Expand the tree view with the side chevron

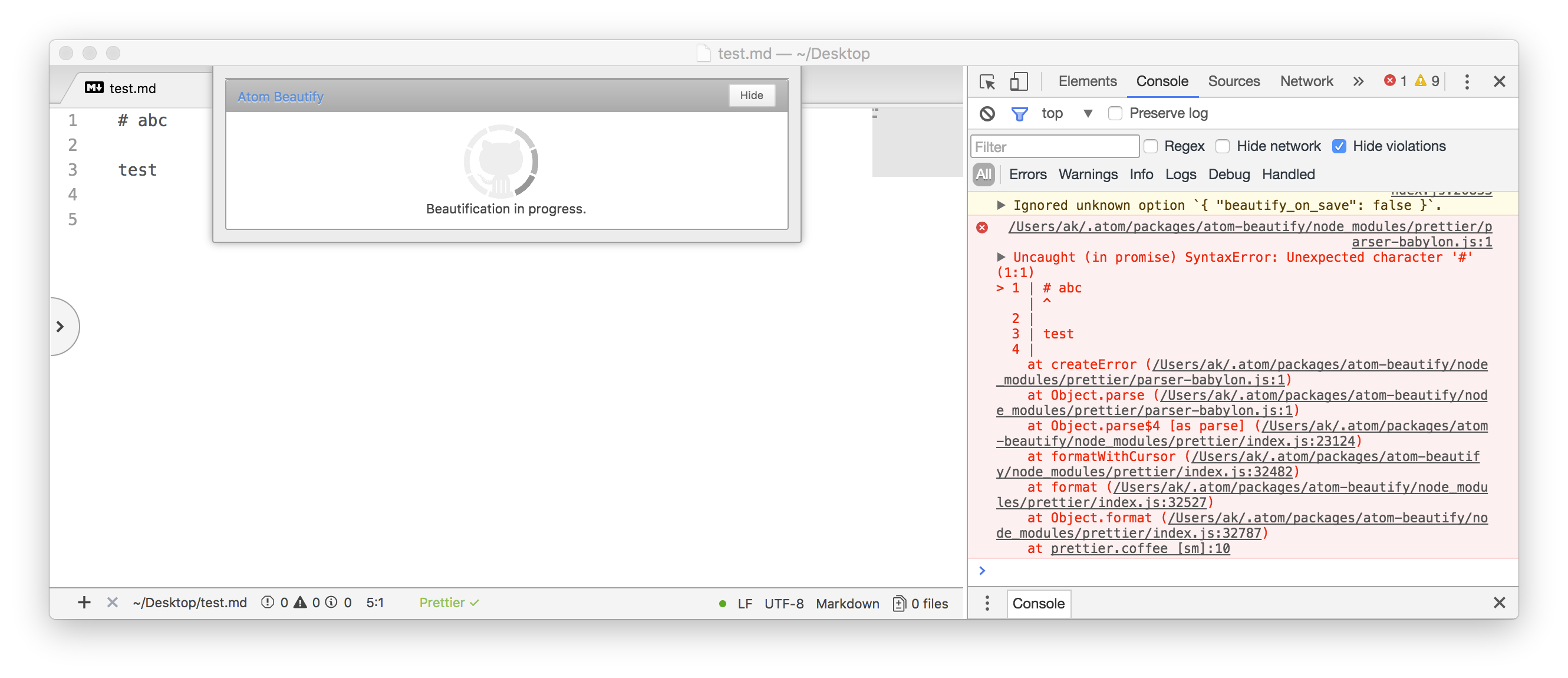point(60,327)
